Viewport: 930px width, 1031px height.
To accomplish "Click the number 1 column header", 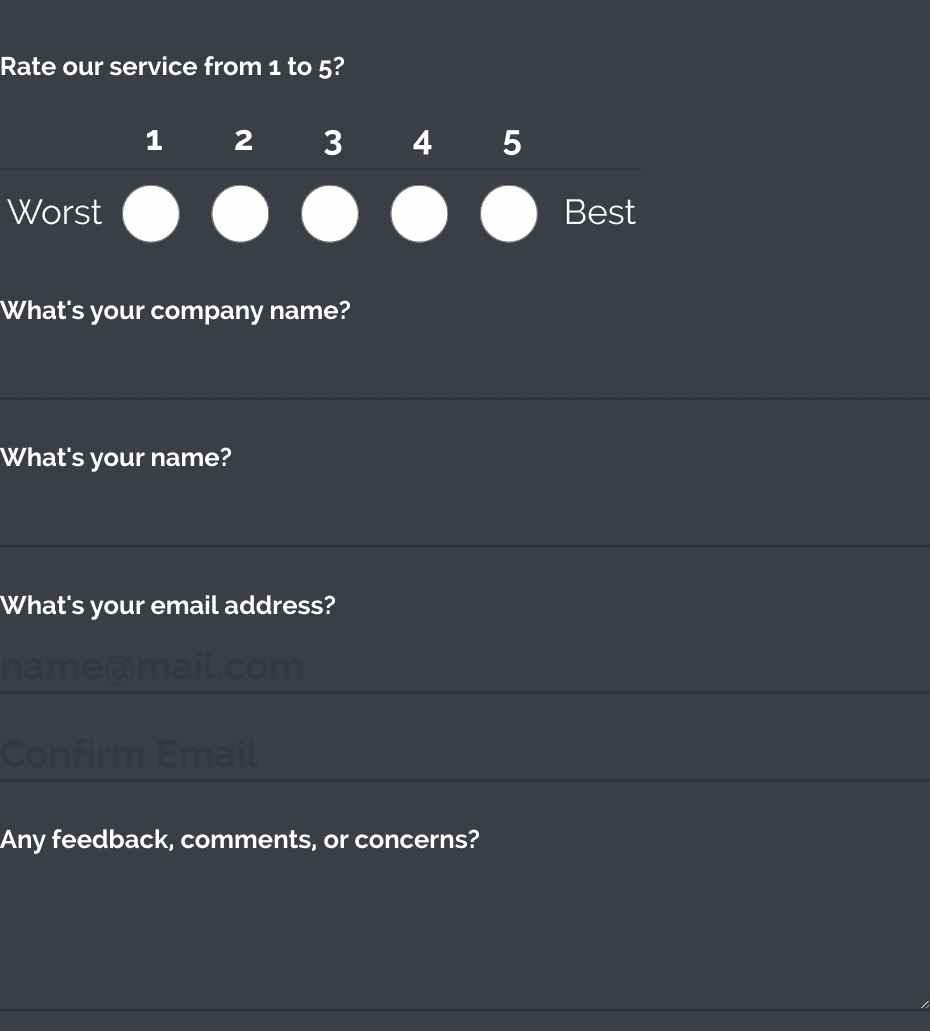I will (x=153, y=142).
